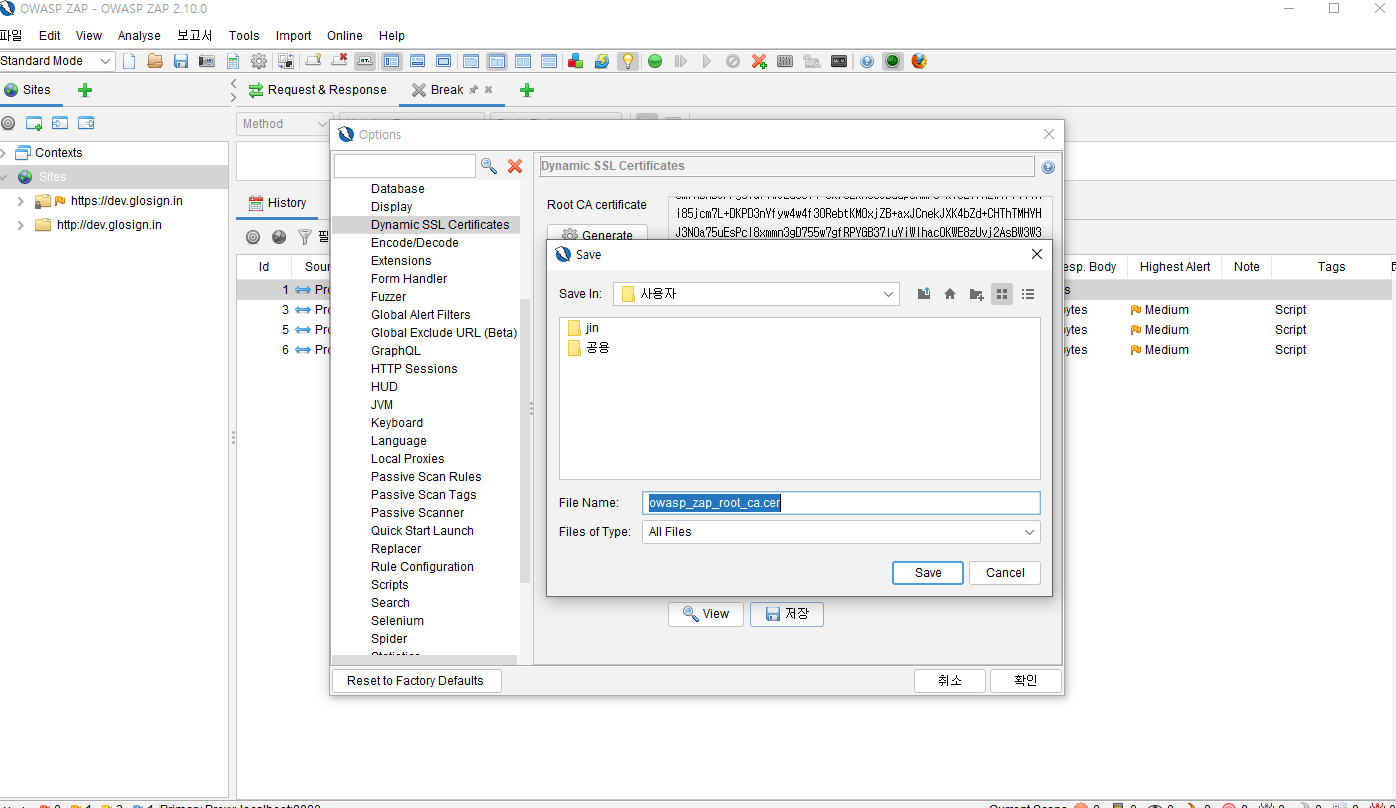Select Database in Options tree
The image size is (1396, 808).
397,189
